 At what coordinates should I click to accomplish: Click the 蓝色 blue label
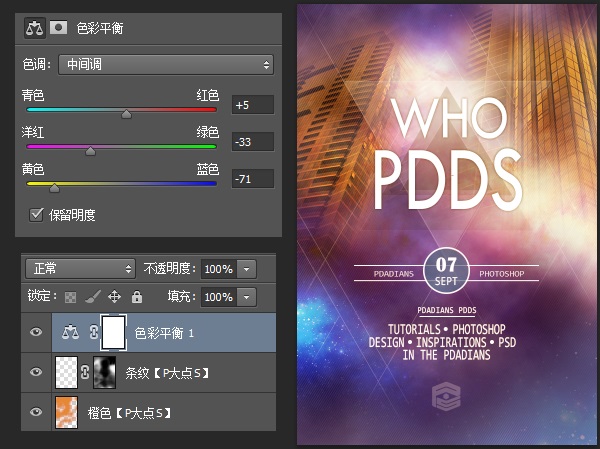pos(208,169)
